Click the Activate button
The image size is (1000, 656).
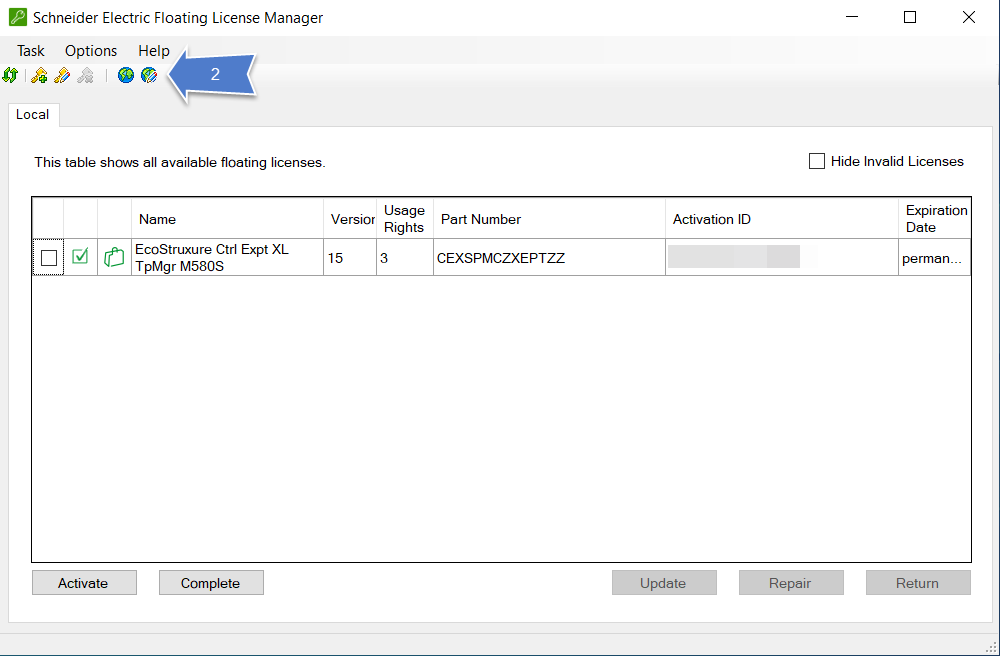click(84, 583)
